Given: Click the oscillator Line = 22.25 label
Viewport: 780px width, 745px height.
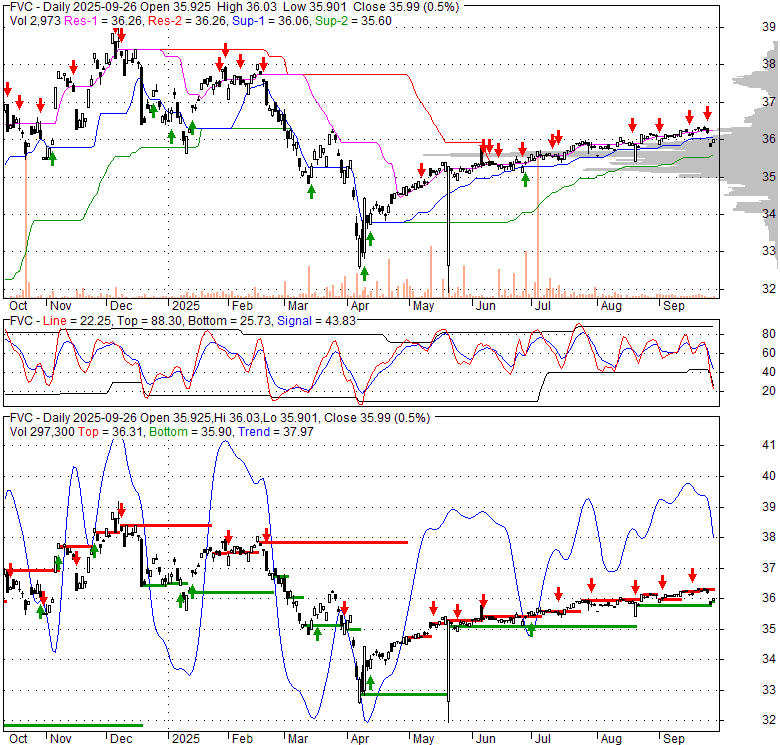Looking at the screenshot, I should pyautogui.click(x=76, y=321).
